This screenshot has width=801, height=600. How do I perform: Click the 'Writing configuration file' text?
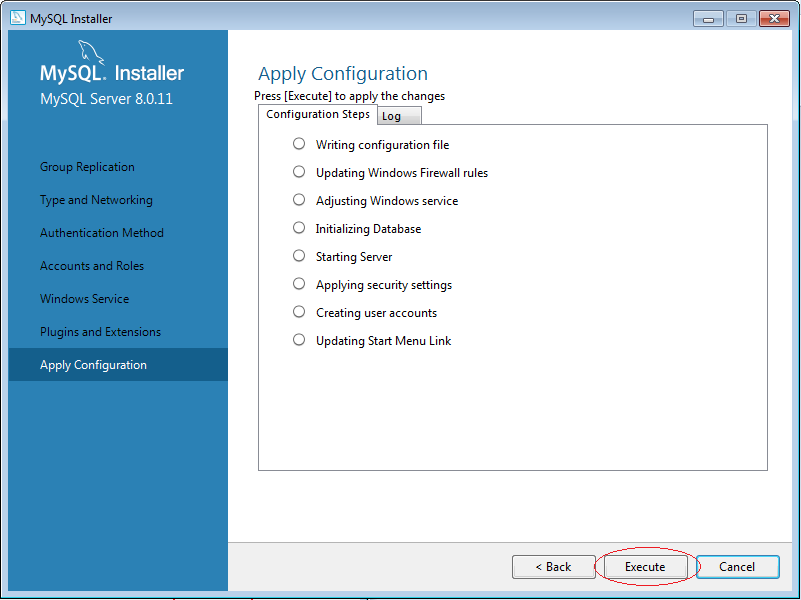coord(382,145)
